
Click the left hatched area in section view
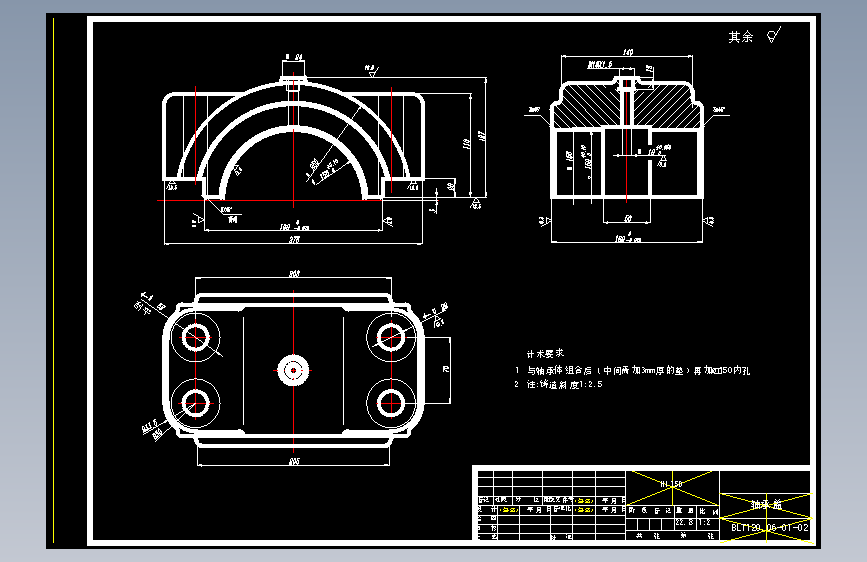tap(589, 105)
